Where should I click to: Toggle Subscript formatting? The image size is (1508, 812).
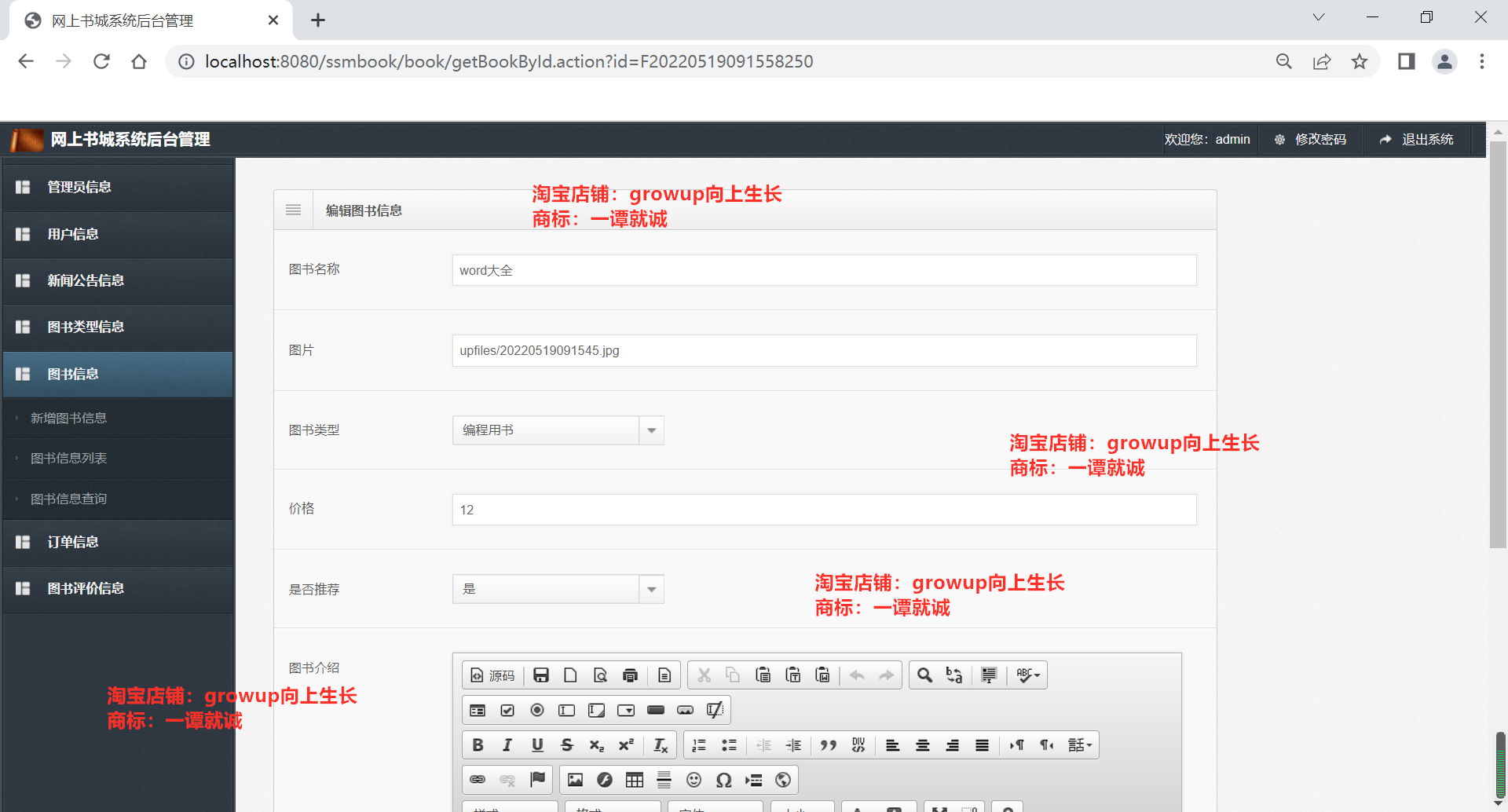(x=597, y=745)
